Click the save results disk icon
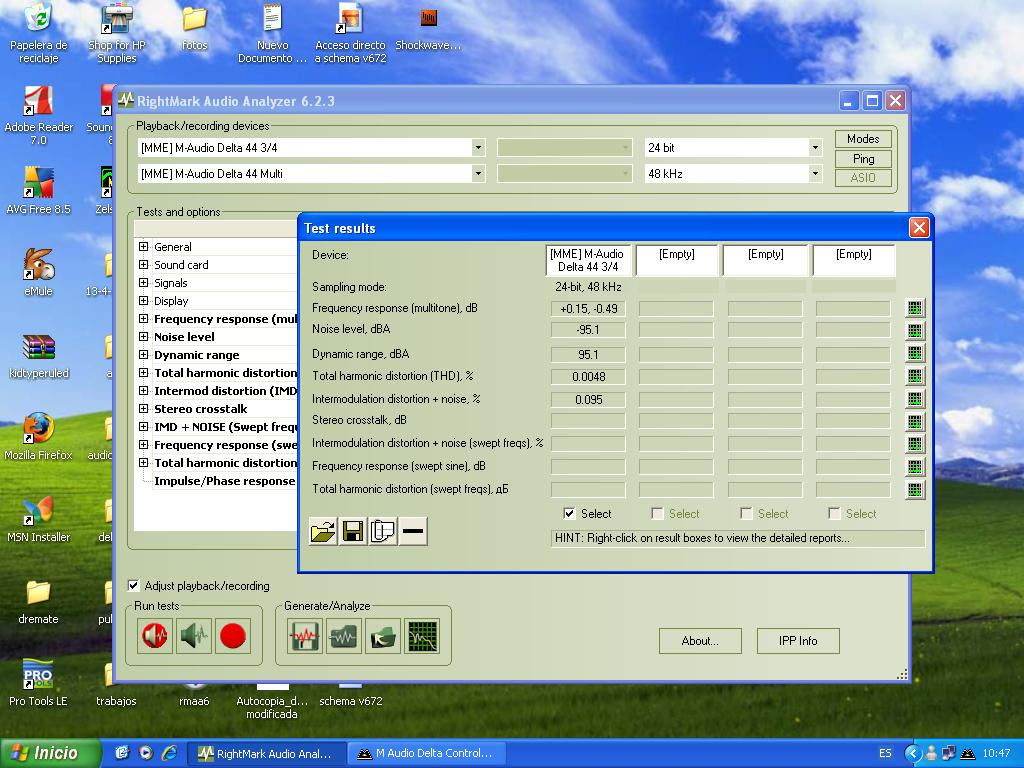This screenshot has width=1024, height=768. [352, 531]
